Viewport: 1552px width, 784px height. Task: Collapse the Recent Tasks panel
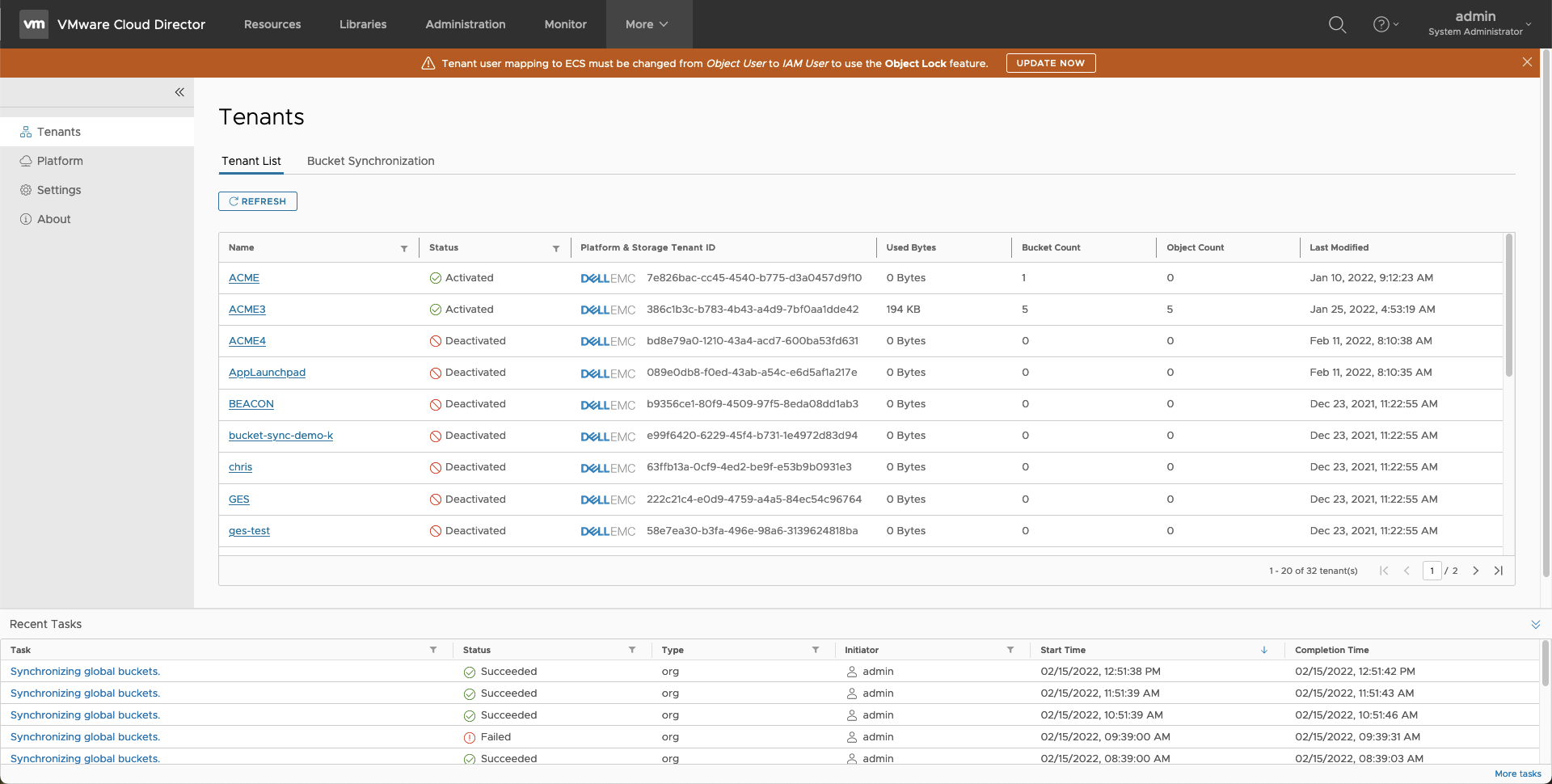(x=1535, y=624)
